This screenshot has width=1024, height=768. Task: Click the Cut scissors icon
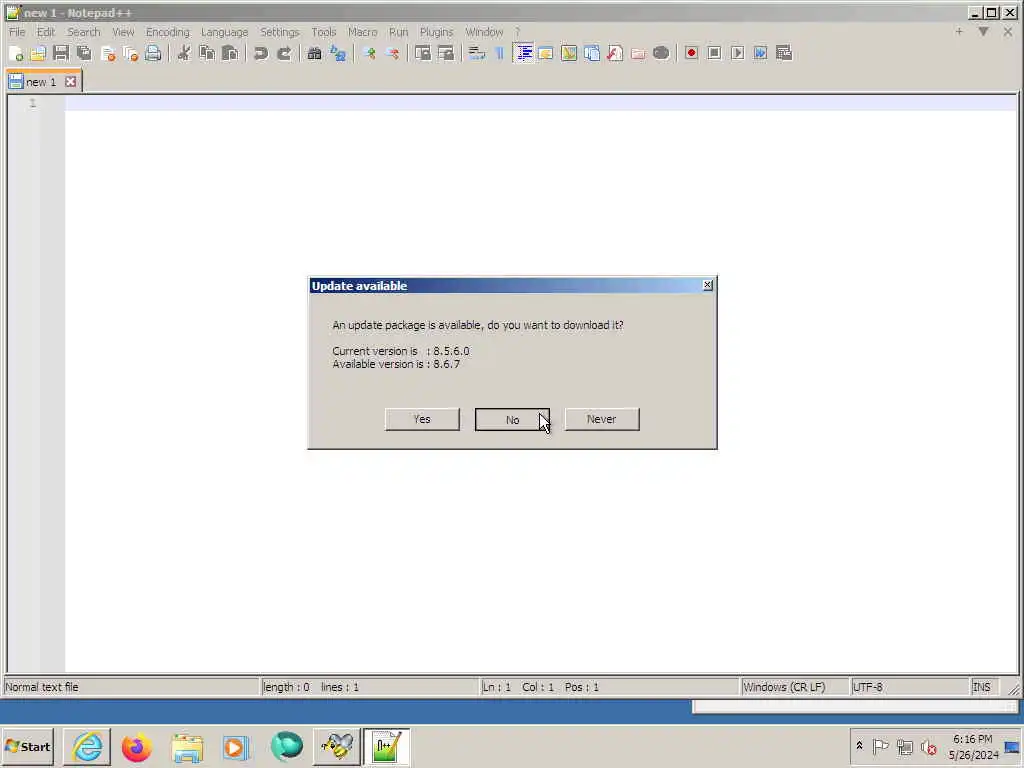(x=184, y=54)
